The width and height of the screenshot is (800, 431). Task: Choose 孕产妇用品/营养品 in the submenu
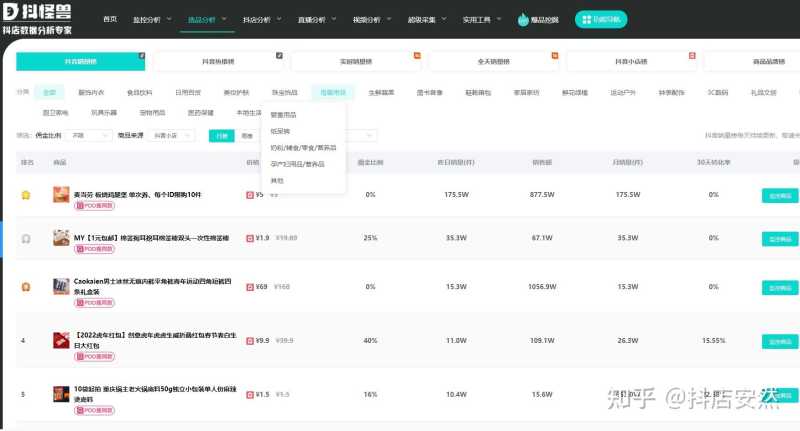point(297,164)
